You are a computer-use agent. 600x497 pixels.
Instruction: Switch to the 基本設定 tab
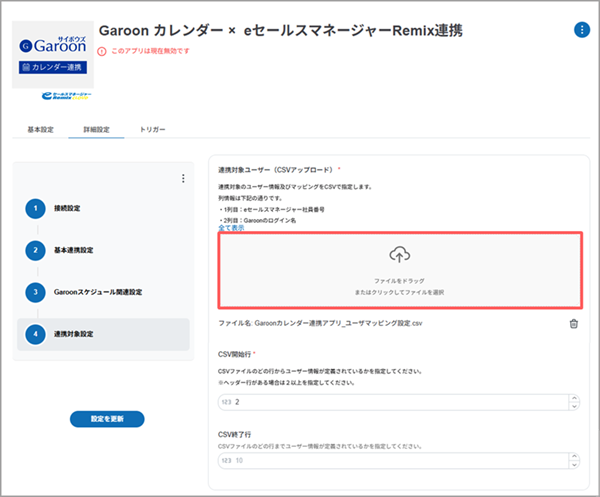tap(39, 130)
